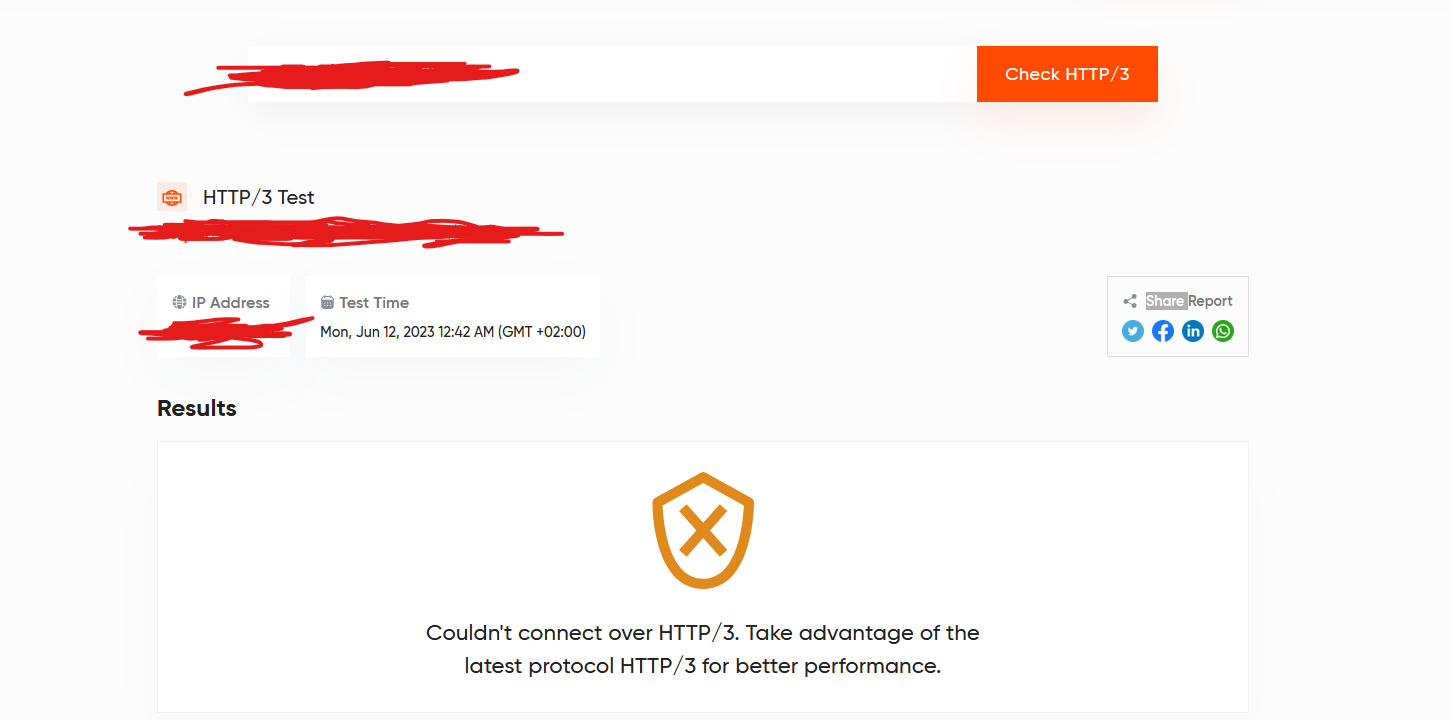Click the orange www icon beside HTTP/3 Test

(x=172, y=197)
